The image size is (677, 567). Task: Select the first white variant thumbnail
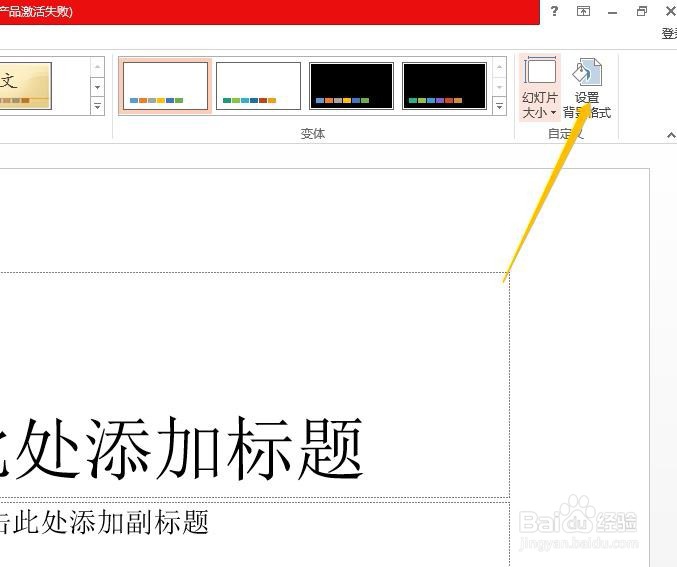pyautogui.click(x=165, y=86)
